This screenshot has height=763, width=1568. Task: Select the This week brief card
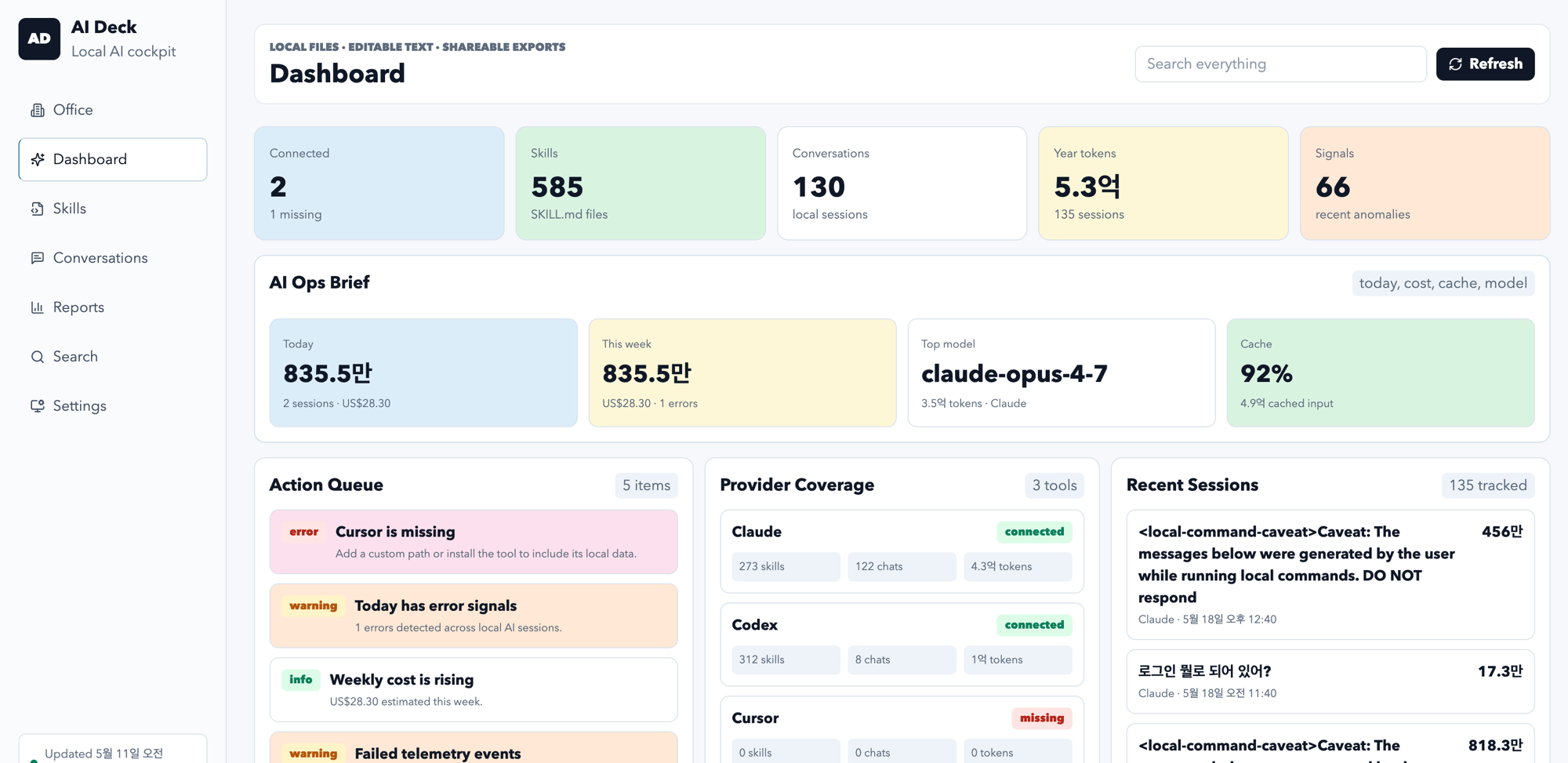click(742, 372)
